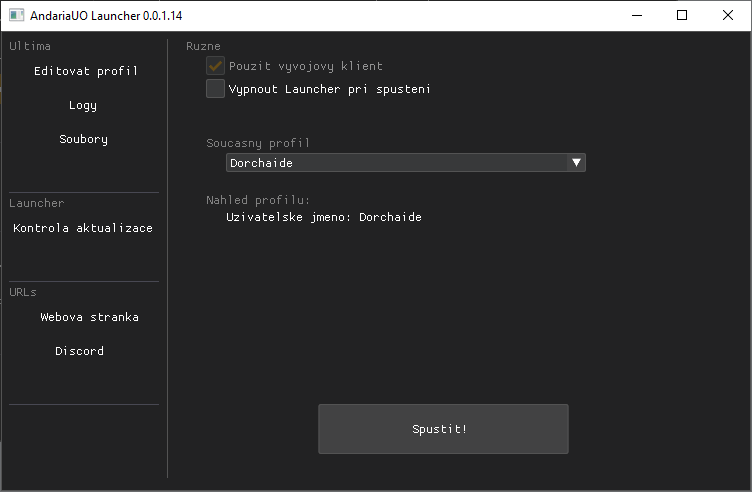Close the AndariaUO Launcher window
Image resolution: width=752 pixels, height=492 pixels.
coord(728,16)
